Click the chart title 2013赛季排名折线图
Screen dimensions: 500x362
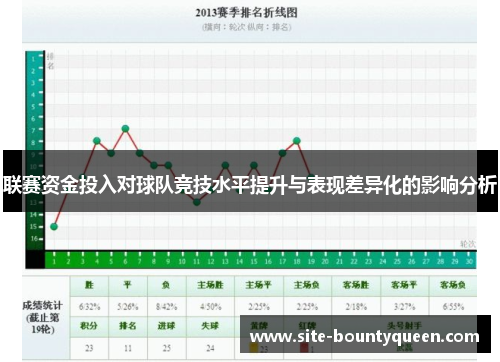click(x=246, y=13)
